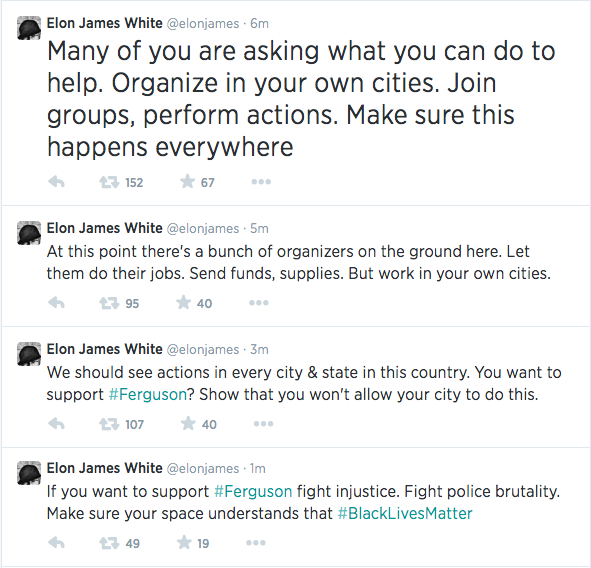The height and width of the screenshot is (568, 591).
Task: Open more options on the 6m tweet
Action: coord(261,182)
